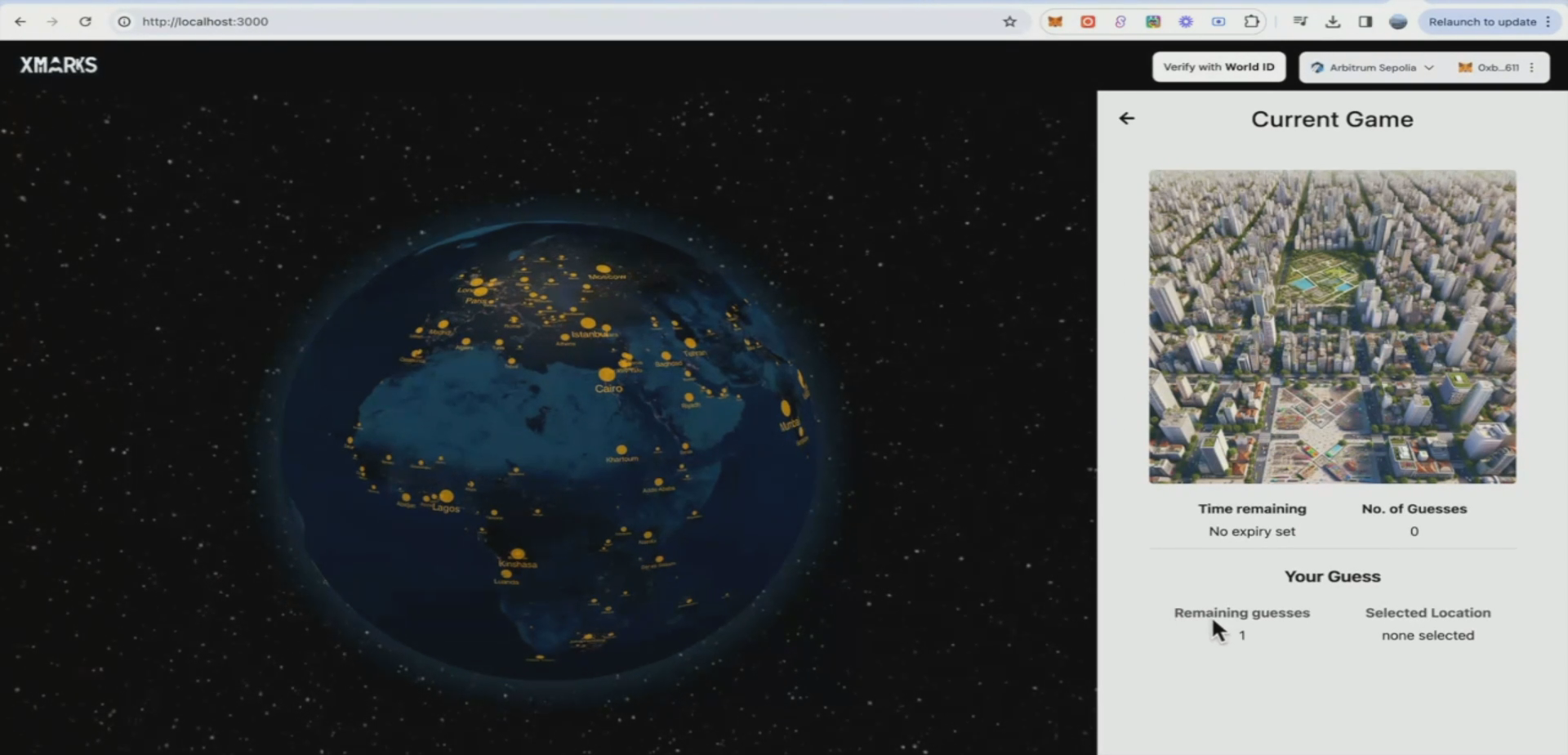This screenshot has height=755, width=1568.
Task: Select the Cairo marker on globe
Action: pyautogui.click(x=606, y=374)
